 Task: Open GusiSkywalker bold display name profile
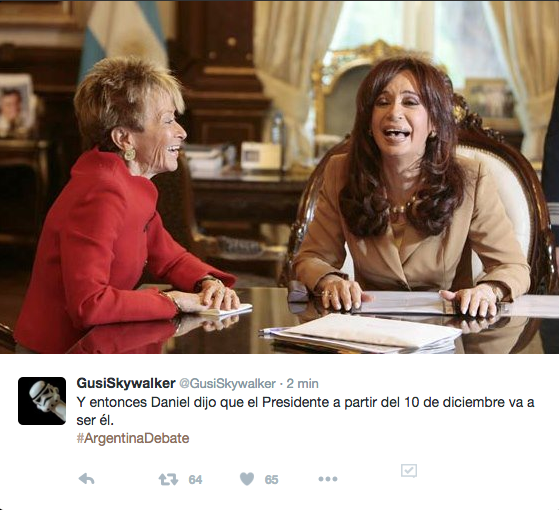point(126,383)
